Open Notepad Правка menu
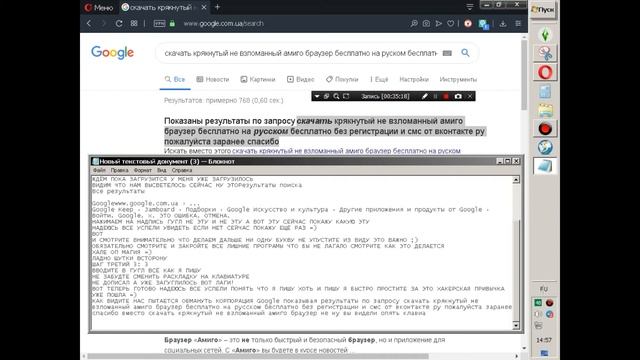Image resolution: width=640 pixels, height=360 pixels. click(119, 170)
